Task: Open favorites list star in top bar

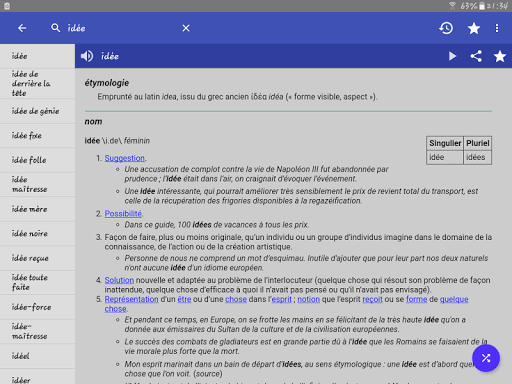Action: pyautogui.click(x=474, y=28)
